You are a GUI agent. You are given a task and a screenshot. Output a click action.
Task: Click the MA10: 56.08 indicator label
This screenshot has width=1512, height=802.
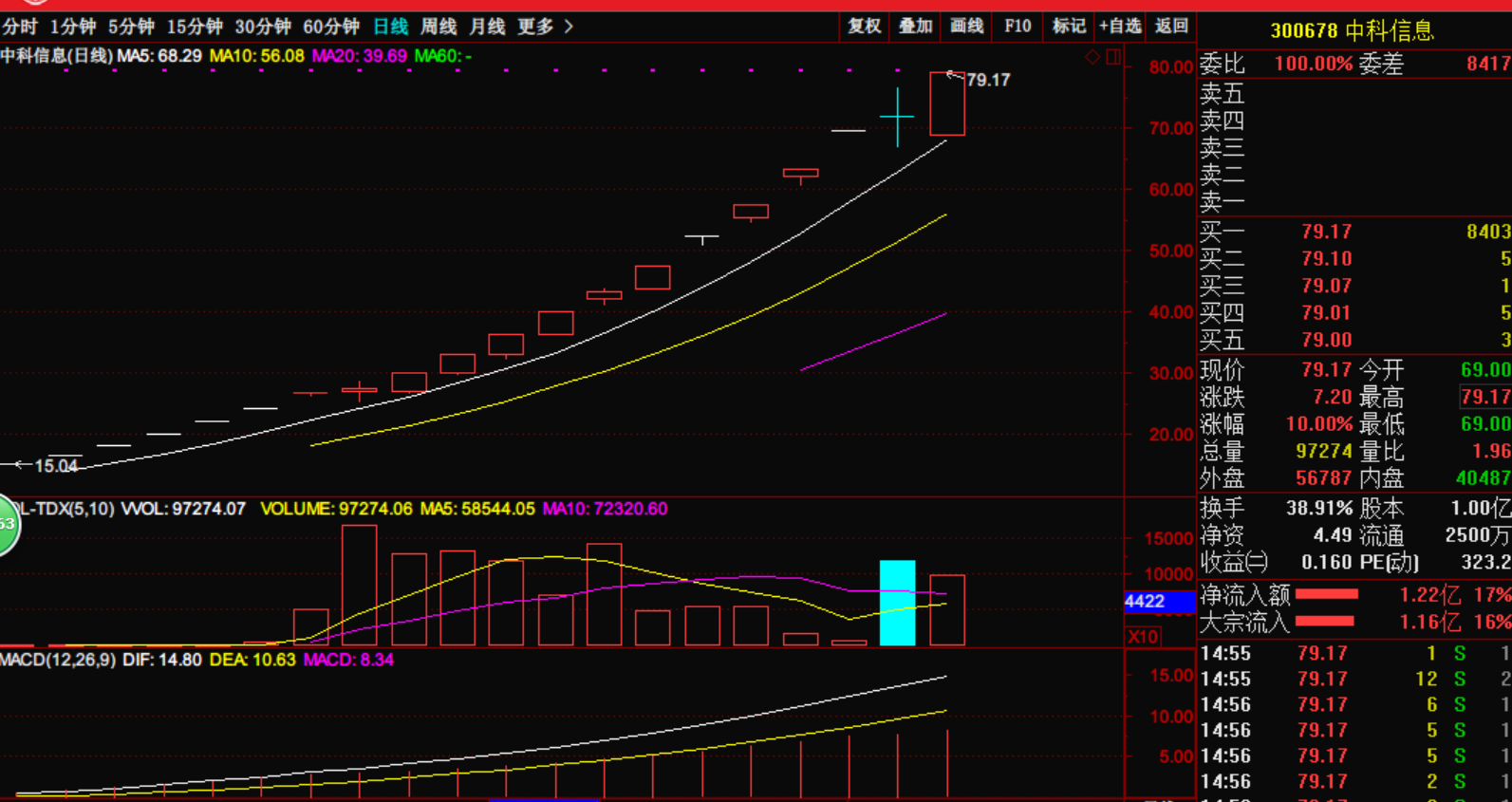coord(257,56)
